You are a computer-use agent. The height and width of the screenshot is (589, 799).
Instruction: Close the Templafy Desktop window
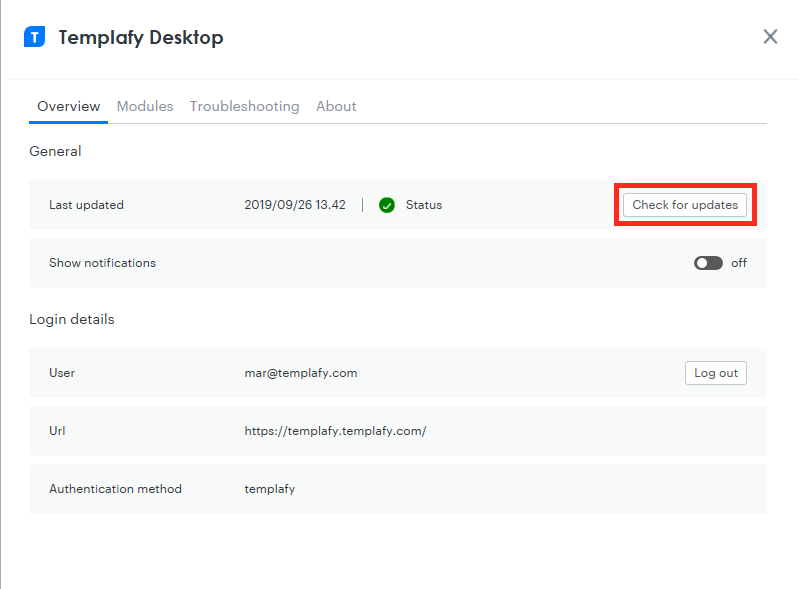pos(770,37)
